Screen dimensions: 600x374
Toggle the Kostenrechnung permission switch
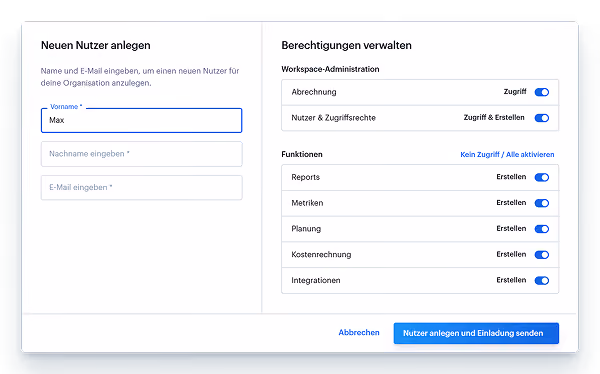point(541,255)
